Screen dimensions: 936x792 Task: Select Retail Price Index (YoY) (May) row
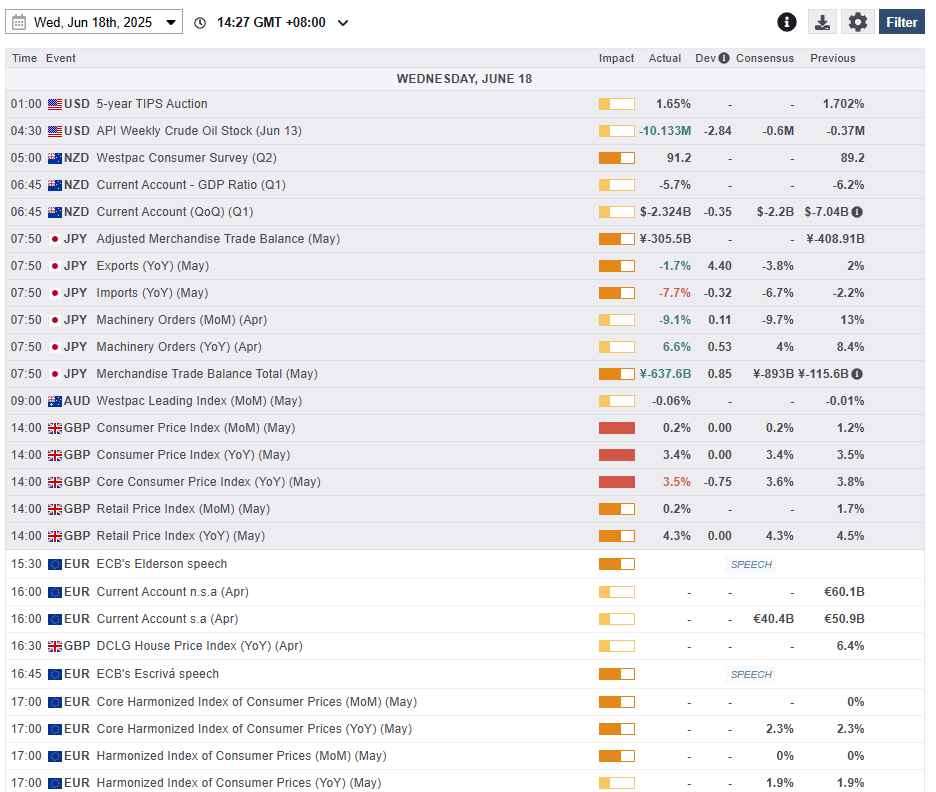[x=464, y=536]
